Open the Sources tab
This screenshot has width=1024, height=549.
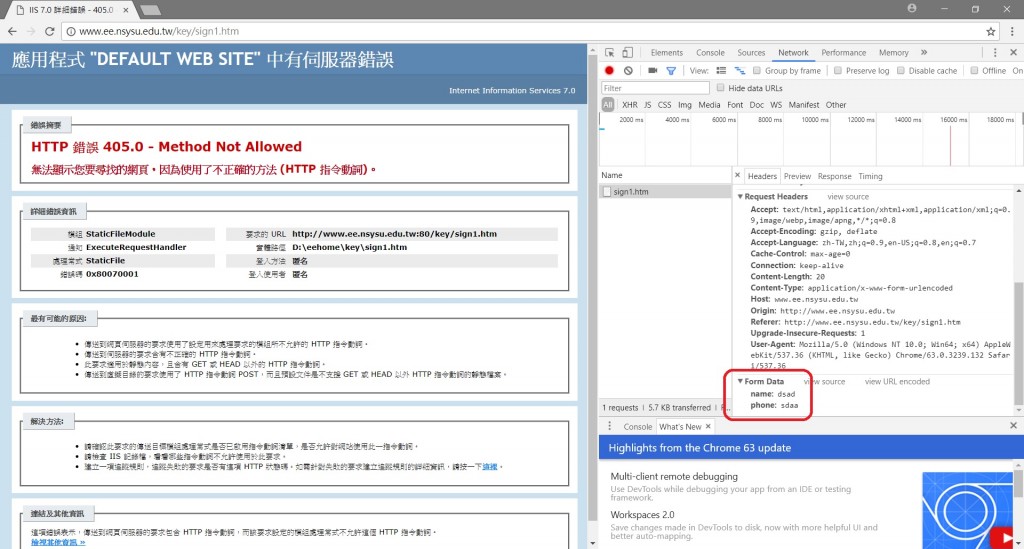(x=751, y=53)
